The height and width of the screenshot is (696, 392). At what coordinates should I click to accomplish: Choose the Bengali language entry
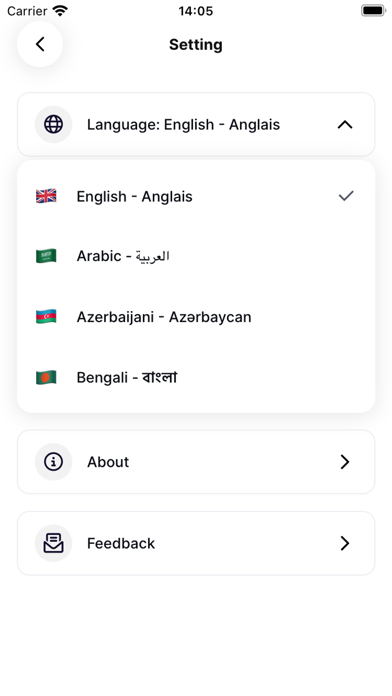196,378
